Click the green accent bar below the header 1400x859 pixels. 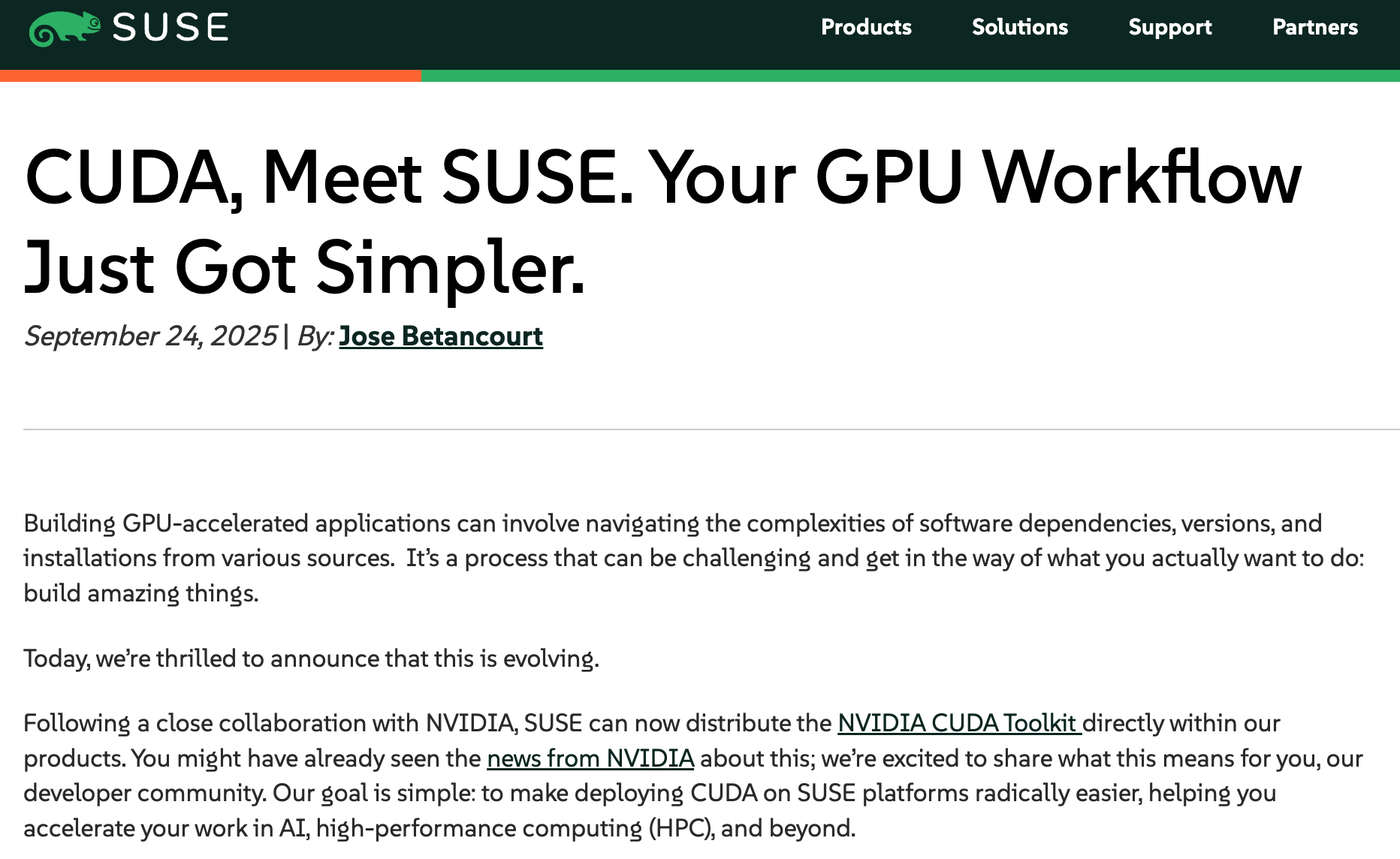point(901,76)
